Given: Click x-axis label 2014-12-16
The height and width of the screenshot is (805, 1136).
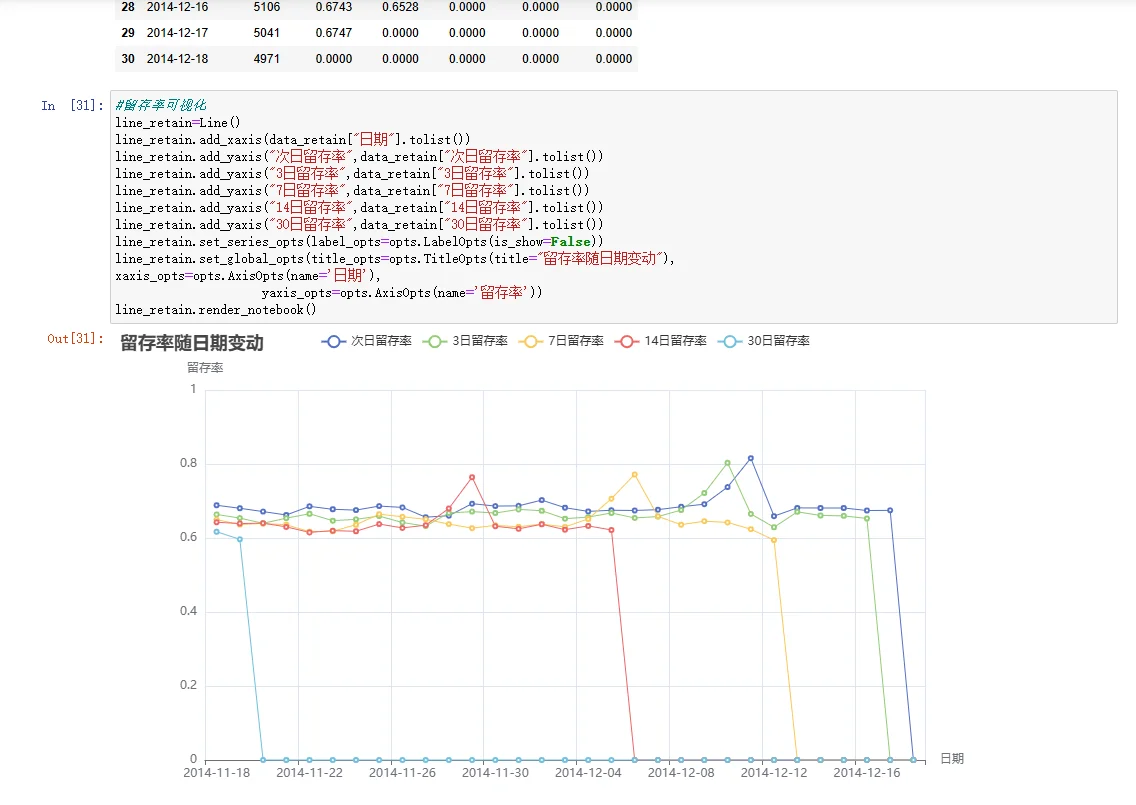Looking at the screenshot, I should 866,773.
